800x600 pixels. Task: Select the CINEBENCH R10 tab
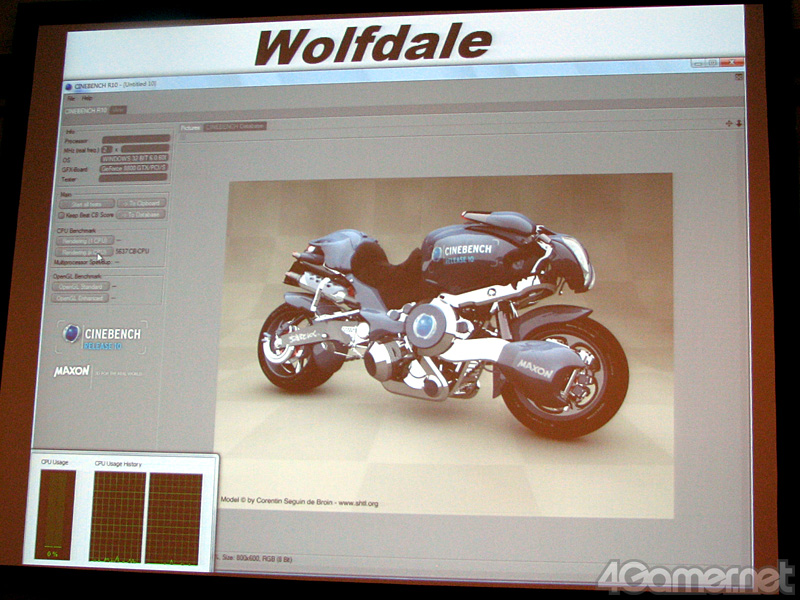click(x=85, y=110)
